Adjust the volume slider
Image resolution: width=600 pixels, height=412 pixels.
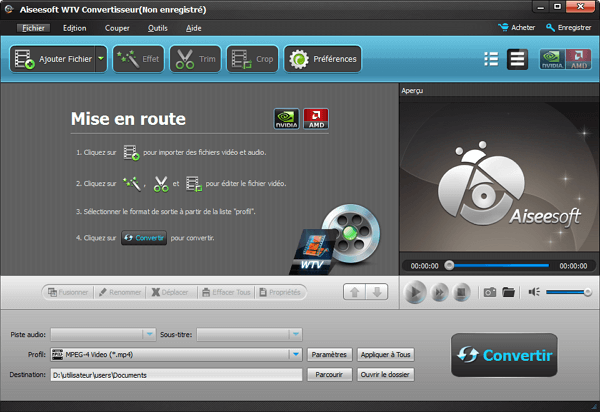click(569, 292)
